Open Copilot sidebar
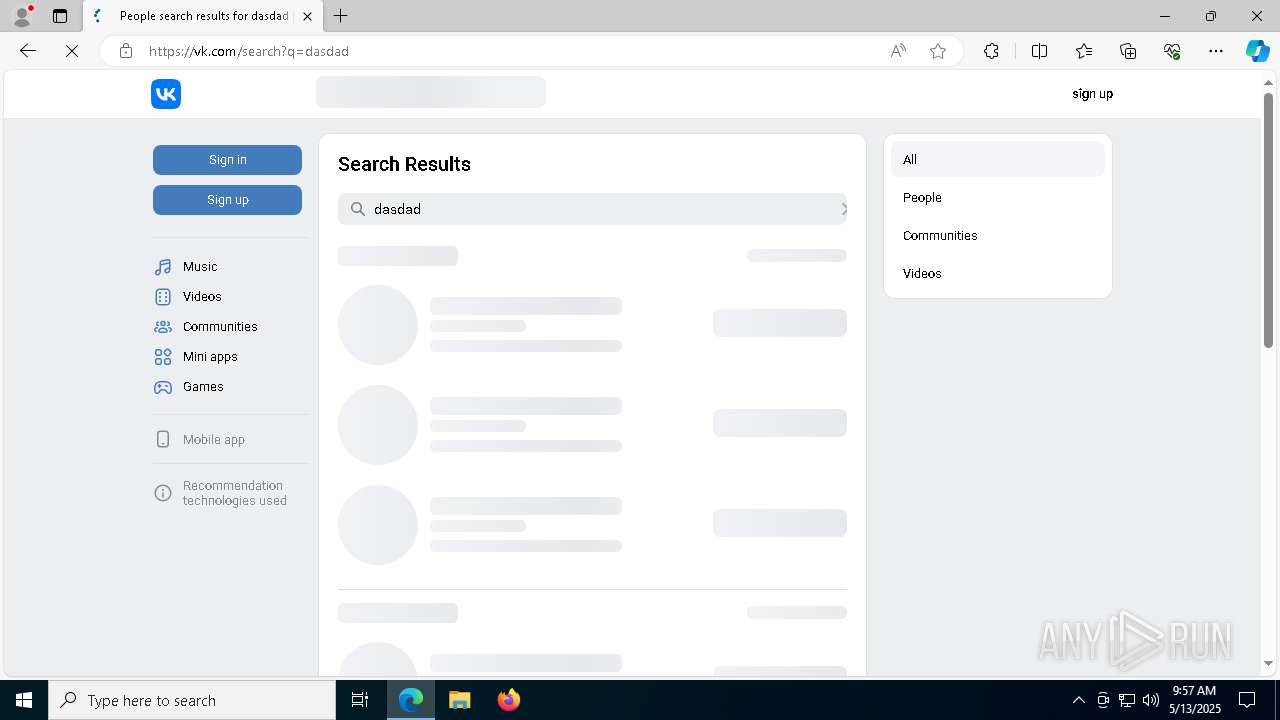 (x=1257, y=51)
